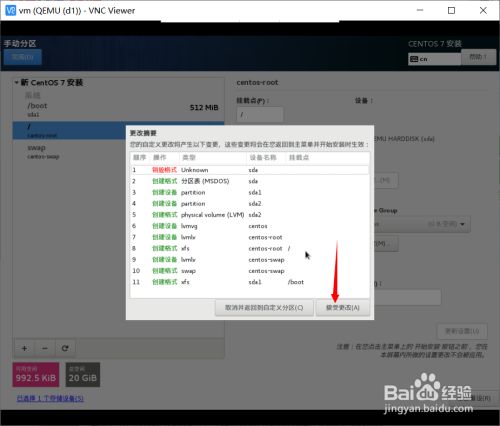Select row 2 partition table (MSDOS) sda
Viewport: 500px width, 426px height.
click(x=250, y=181)
